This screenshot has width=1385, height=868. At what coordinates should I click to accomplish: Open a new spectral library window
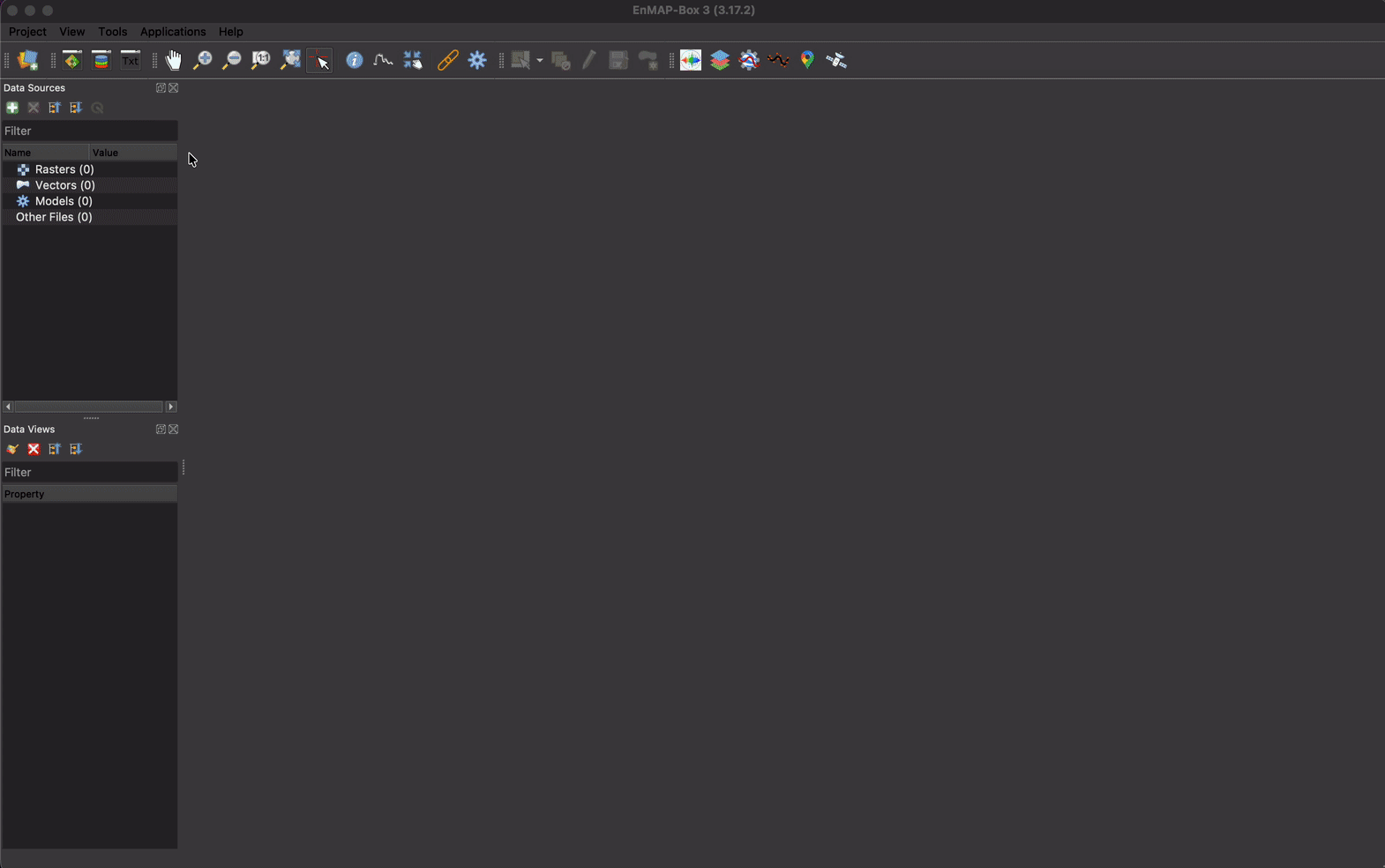pos(101,60)
